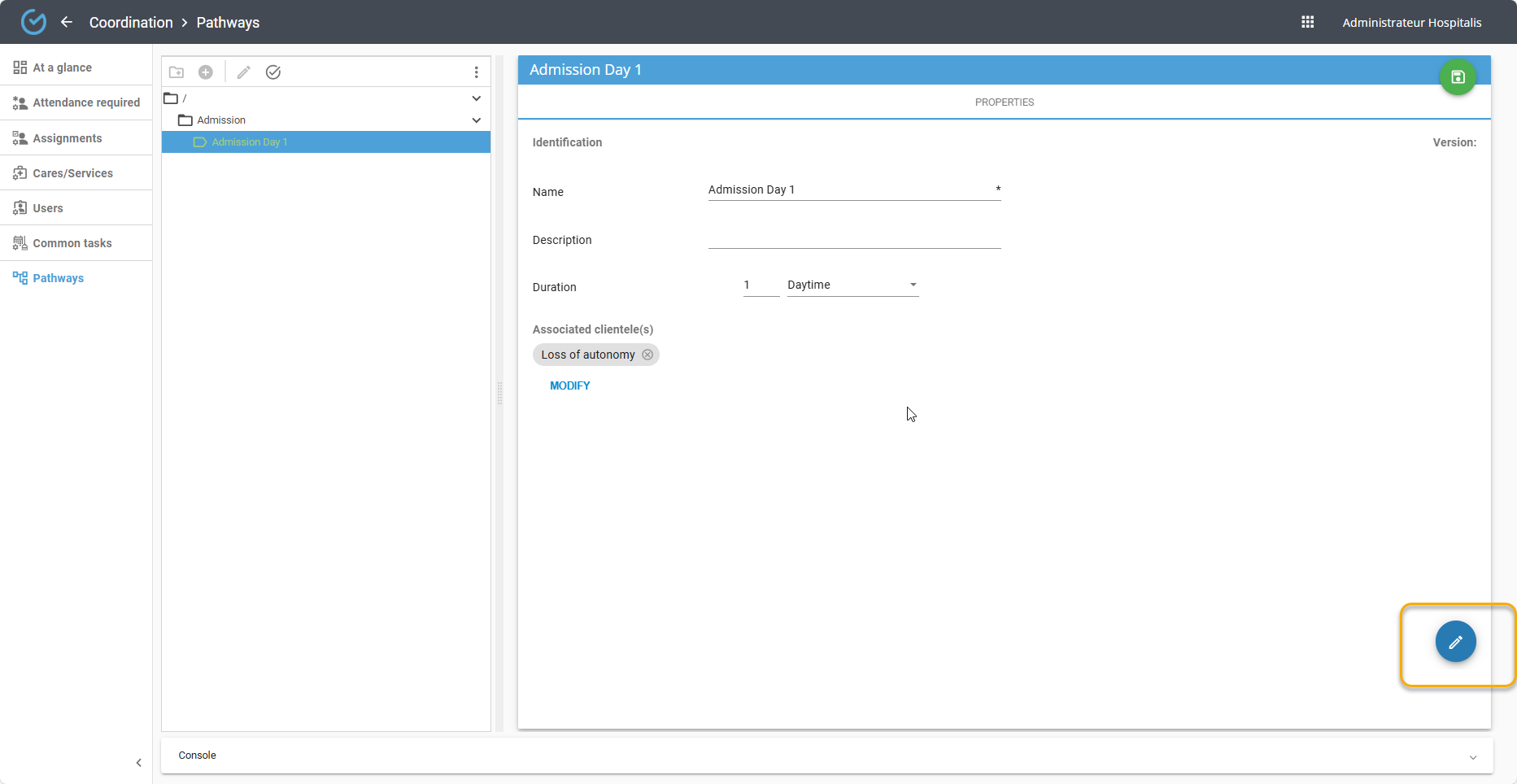Viewport: 1517px width, 784px height.
Task: Go to Cares/Services section
Action: (72, 173)
